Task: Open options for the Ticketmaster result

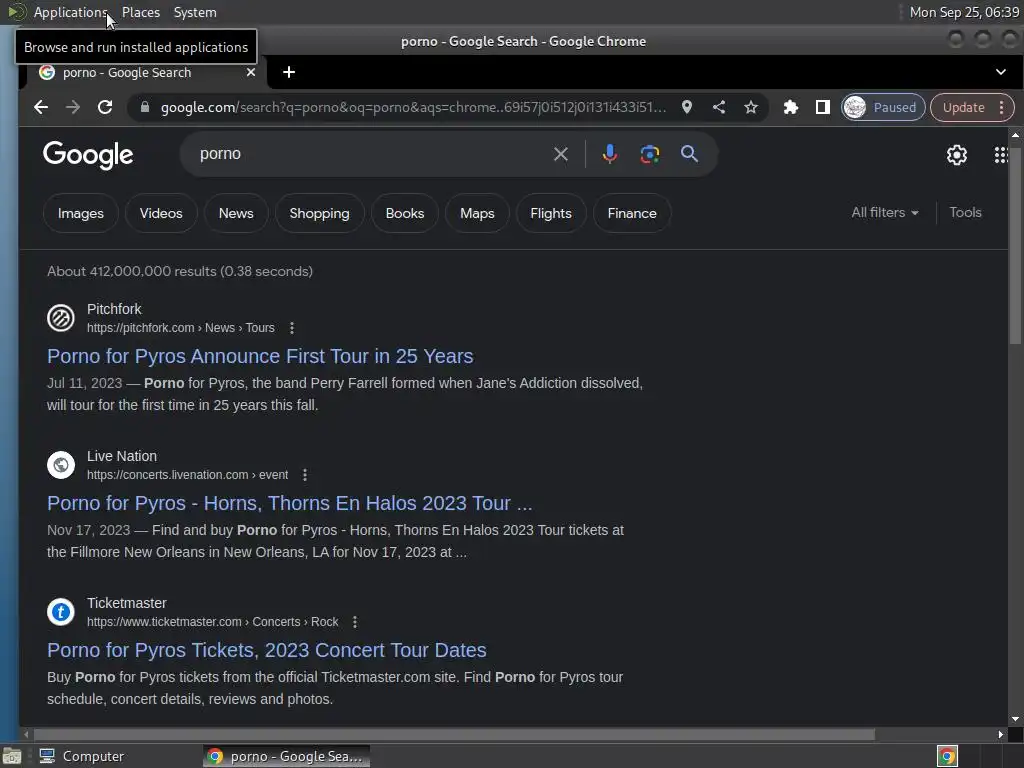Action: [x=355, y=622]
